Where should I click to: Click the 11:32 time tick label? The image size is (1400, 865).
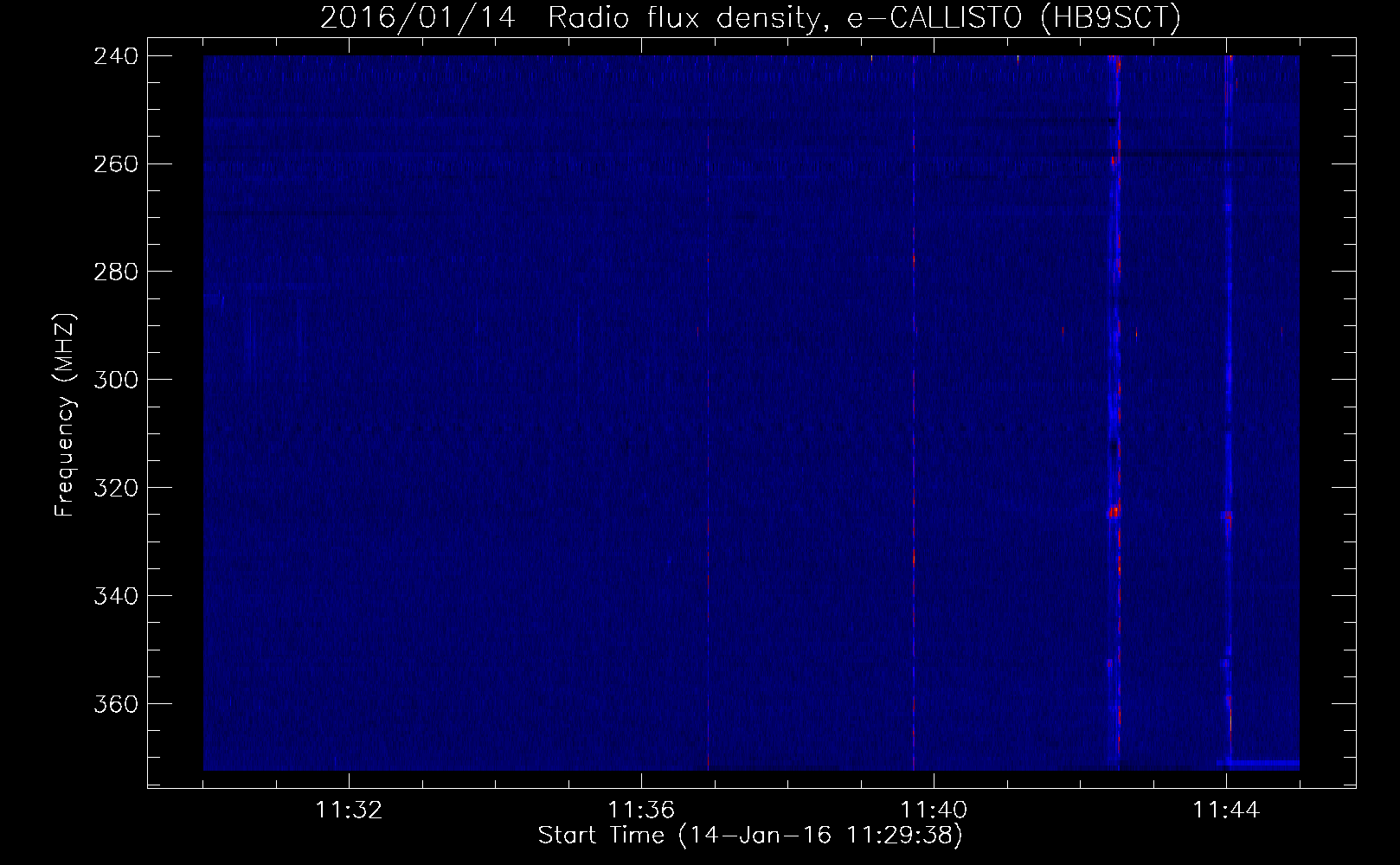point(349,811)
